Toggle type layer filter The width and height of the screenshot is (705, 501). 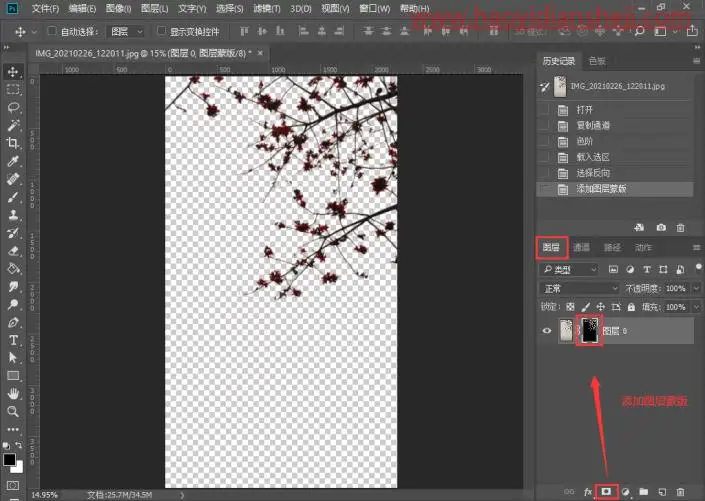pyautogui.click(x=647, y=269)
